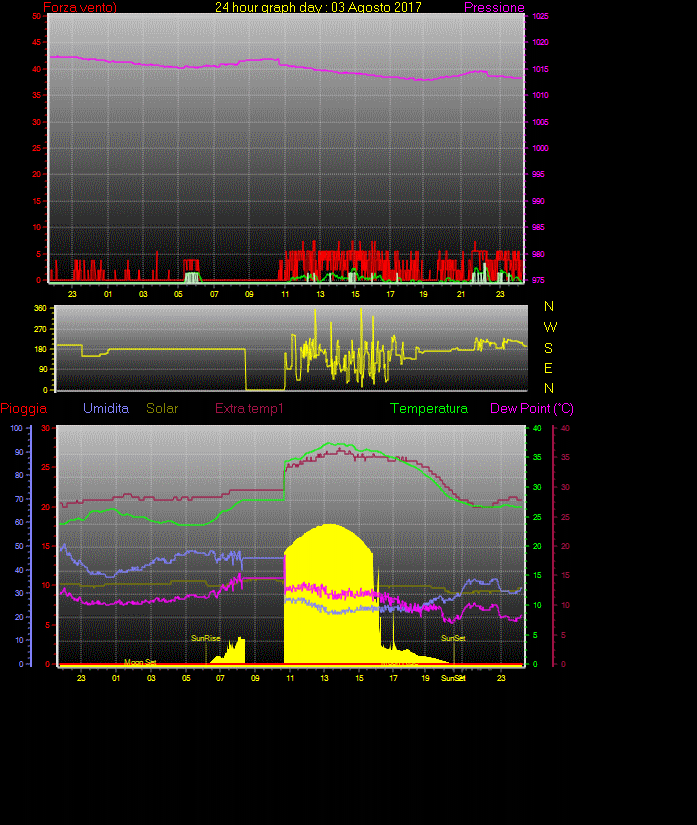Click the bottom 'N' compass label
The height and width of the screenshot is (825, 697).
point(549,388)
